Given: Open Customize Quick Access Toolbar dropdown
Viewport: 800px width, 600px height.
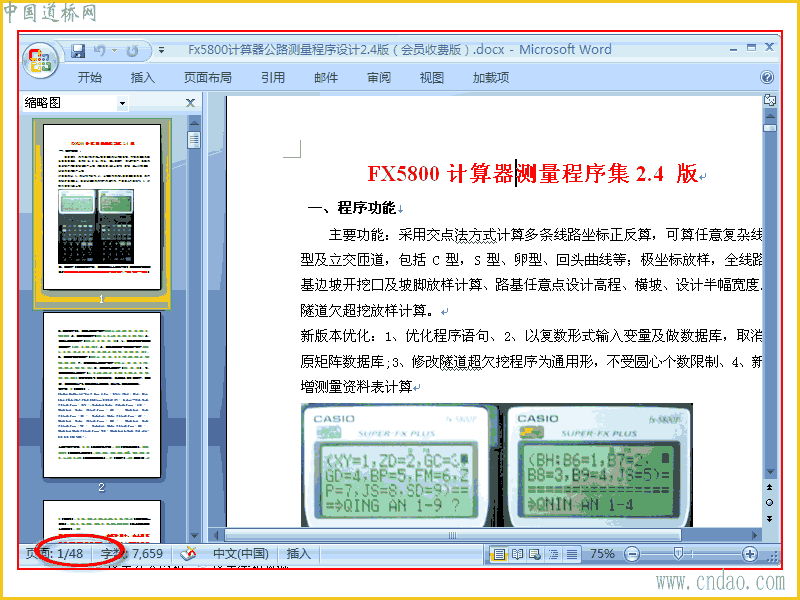Looking at the screenshot, I should [161, 51].
